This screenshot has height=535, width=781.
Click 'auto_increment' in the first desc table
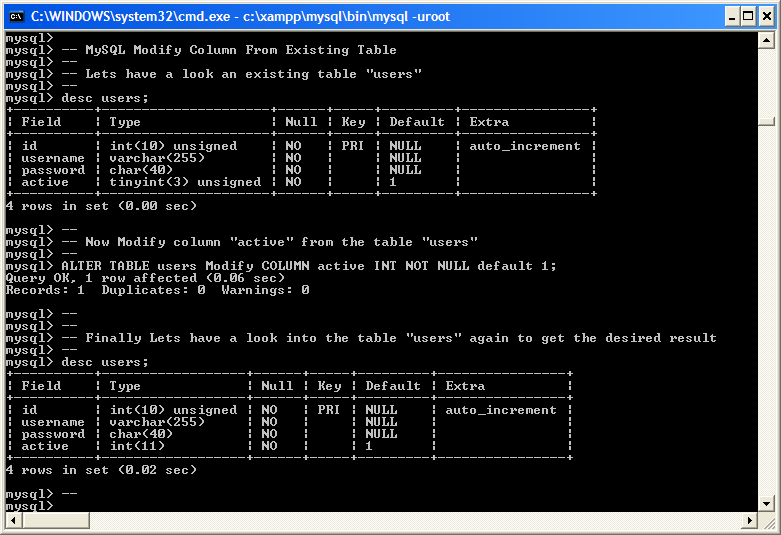coord(525,146)
